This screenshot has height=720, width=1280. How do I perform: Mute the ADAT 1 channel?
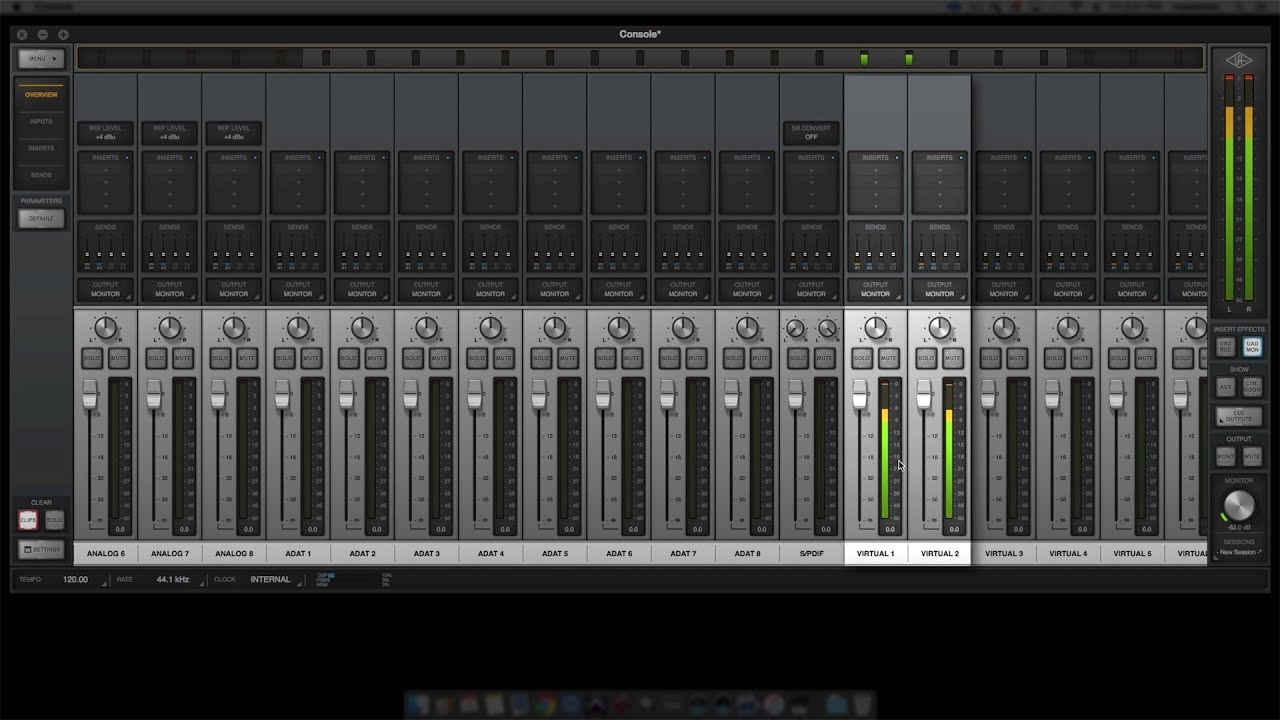pos(310,357)
